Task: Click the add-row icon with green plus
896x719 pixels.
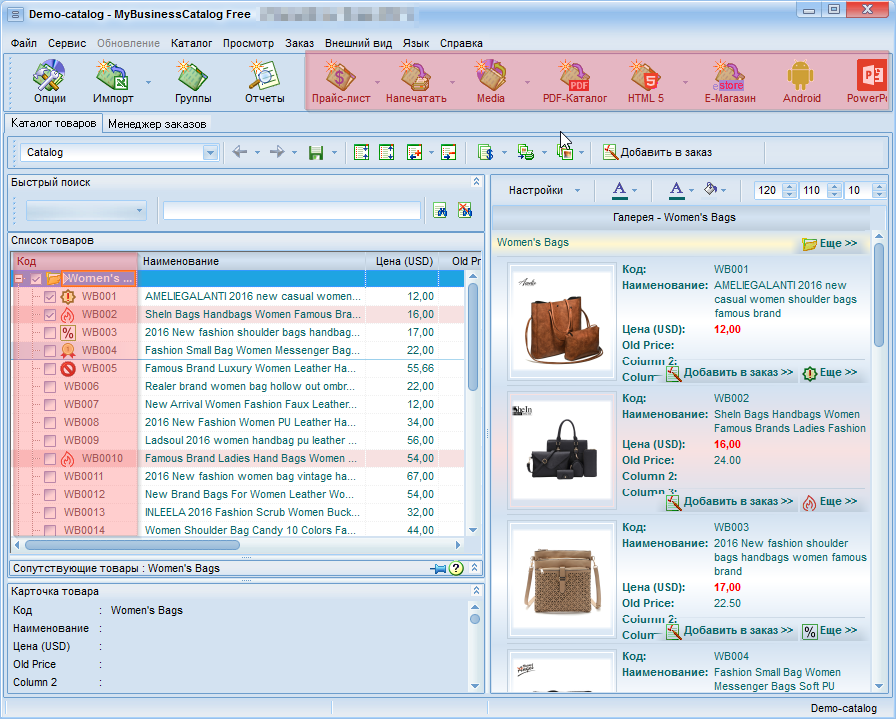Action: tap(414, 153)
